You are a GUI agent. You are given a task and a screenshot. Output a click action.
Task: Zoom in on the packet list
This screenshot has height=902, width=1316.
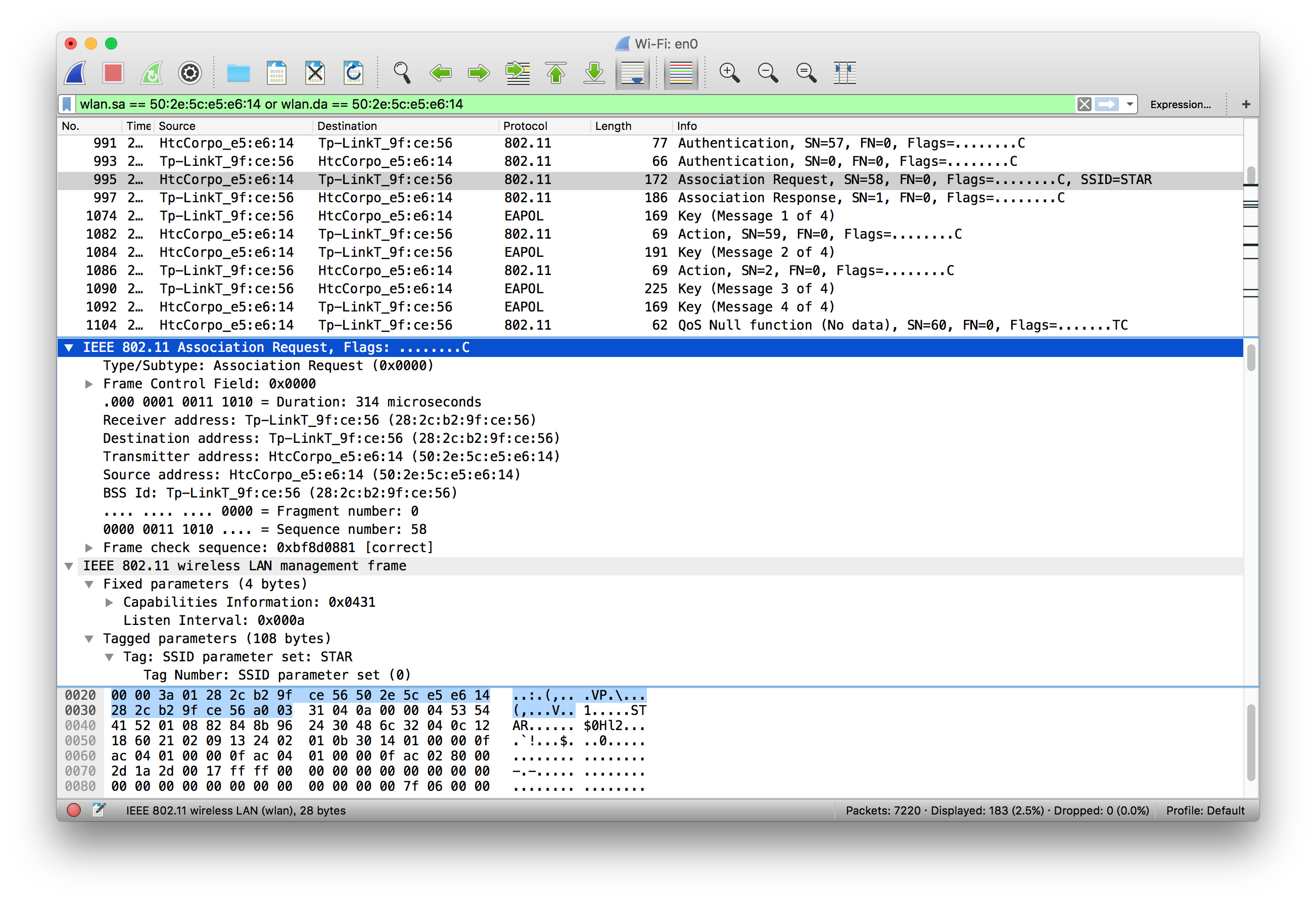pyautogui.click(x=729, y=72)
